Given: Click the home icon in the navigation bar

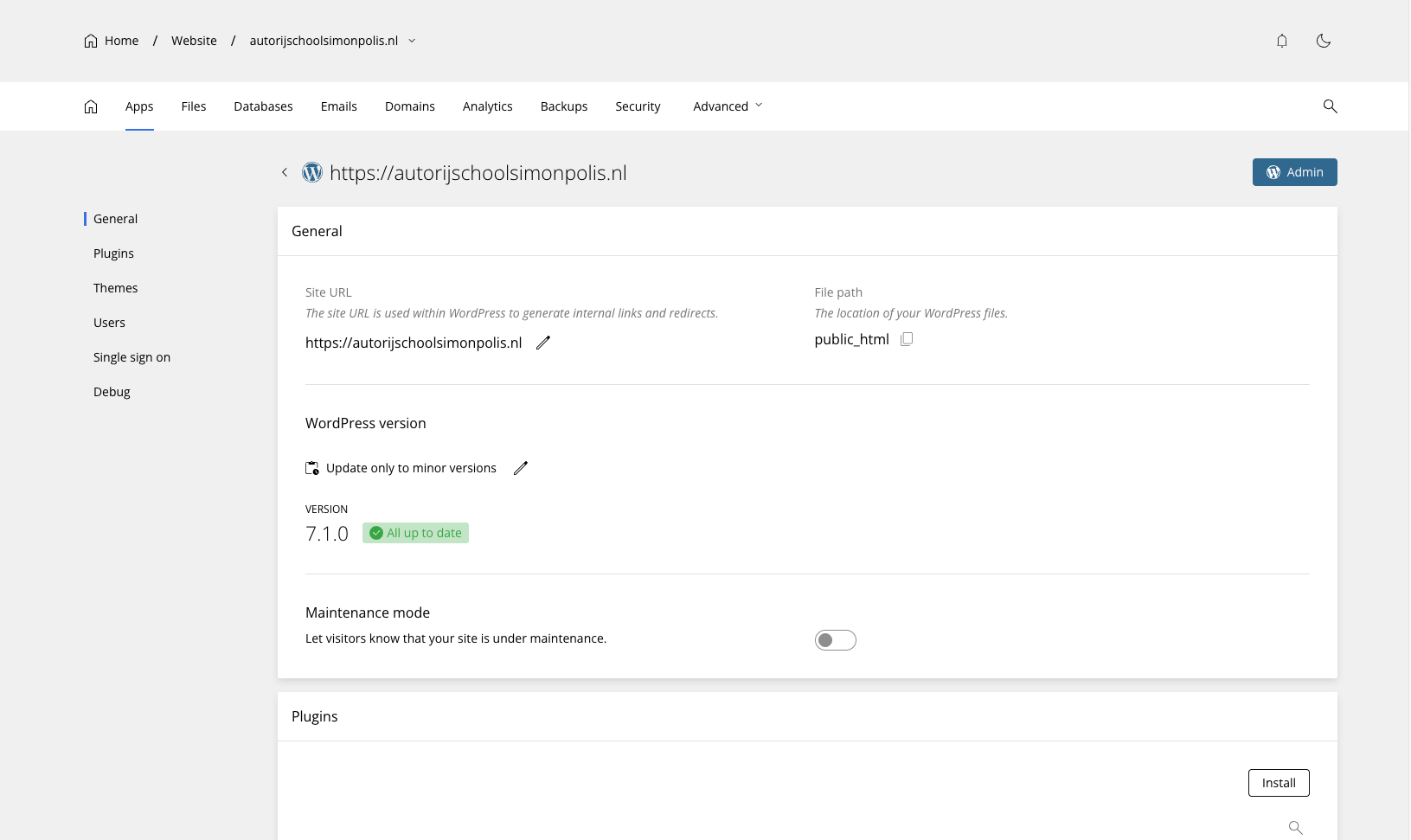Looking at the screenshot, I should pyautogui.click(x=91, y=106).
